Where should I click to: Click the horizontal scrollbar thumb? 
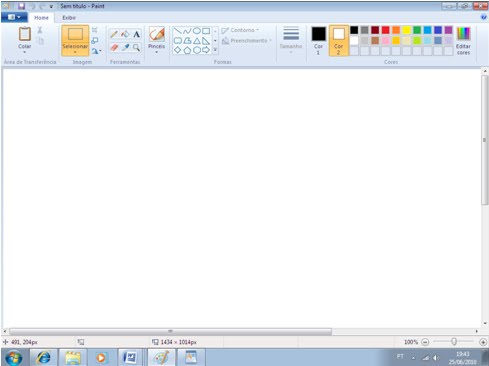170,331
